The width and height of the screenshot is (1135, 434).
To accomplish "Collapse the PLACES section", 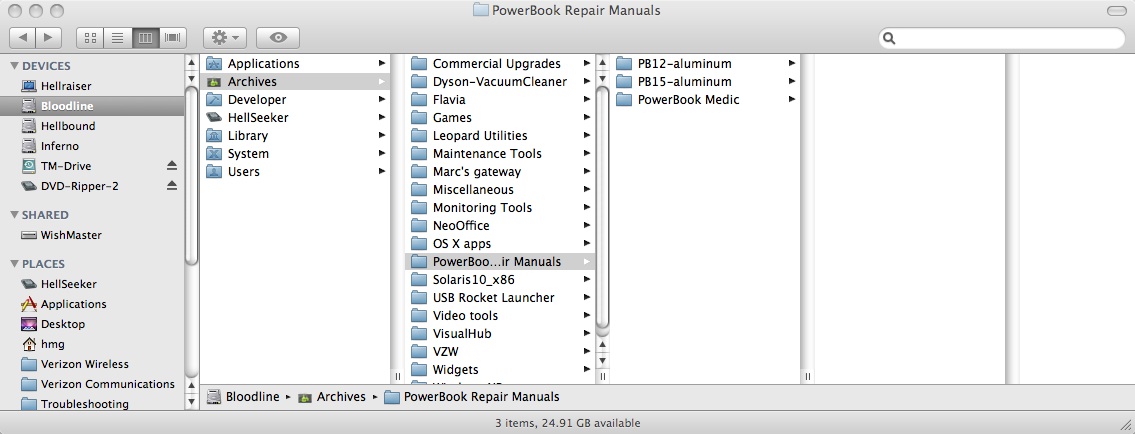I will click(14, 264).
